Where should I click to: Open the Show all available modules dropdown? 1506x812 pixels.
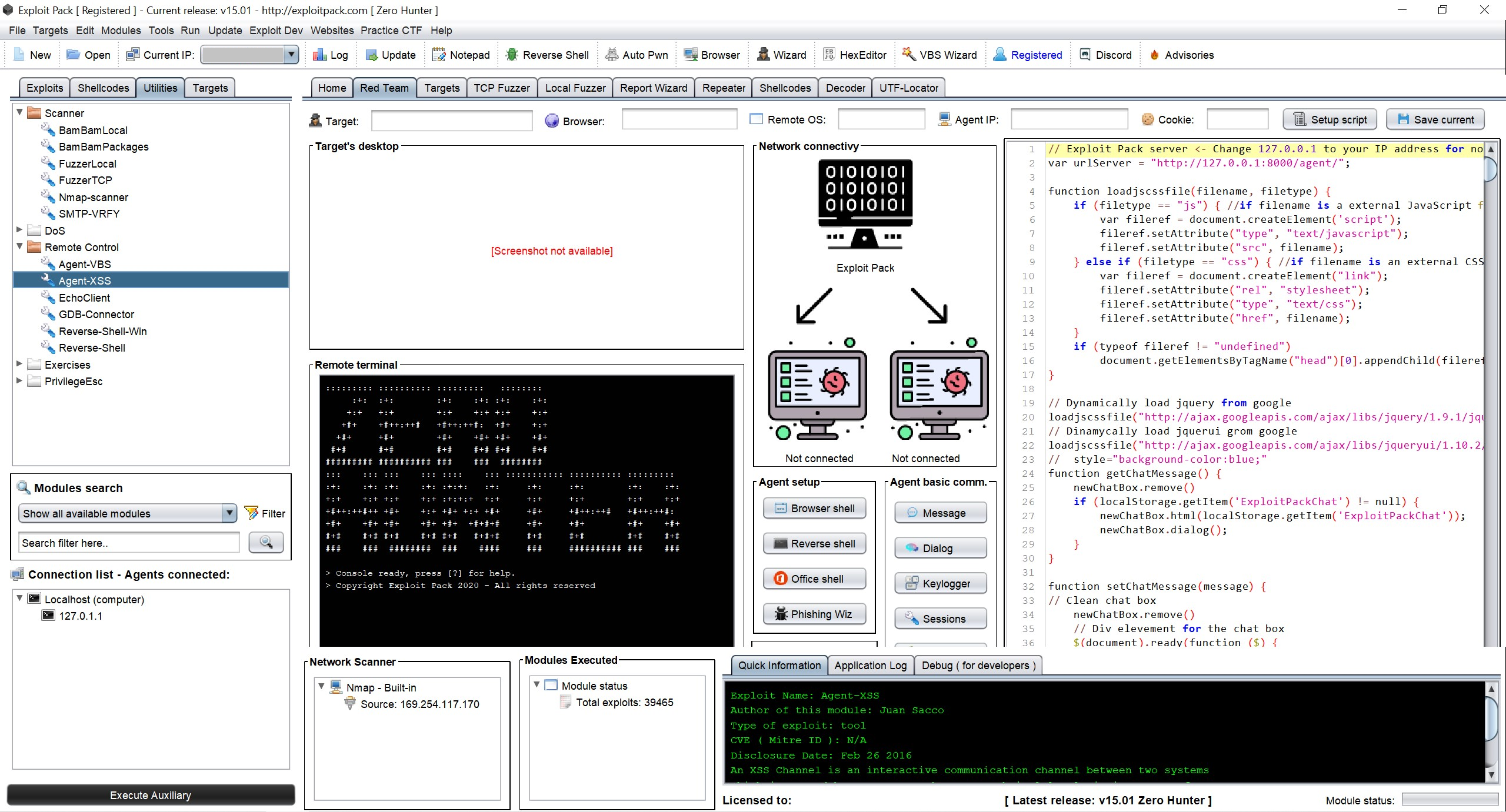click(x=229, y=513)
